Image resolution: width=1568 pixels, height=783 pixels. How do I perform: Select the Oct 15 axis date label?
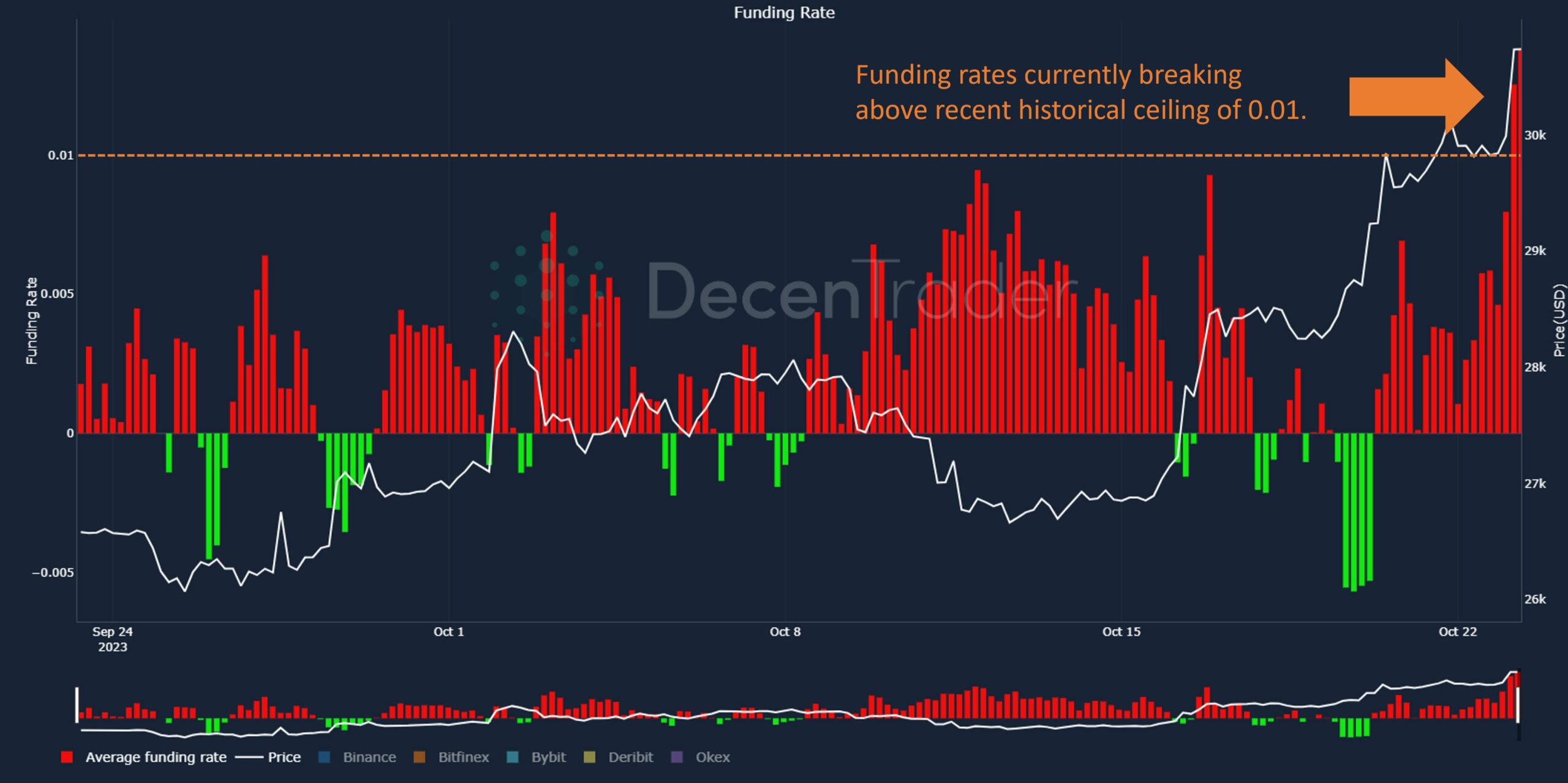click(1122, 632)
